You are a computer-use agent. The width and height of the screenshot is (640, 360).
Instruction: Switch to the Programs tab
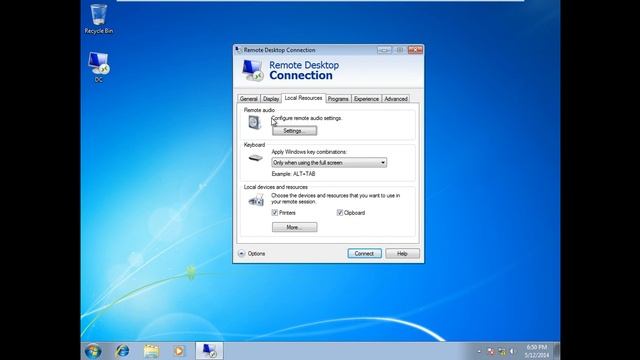(338, 99)
